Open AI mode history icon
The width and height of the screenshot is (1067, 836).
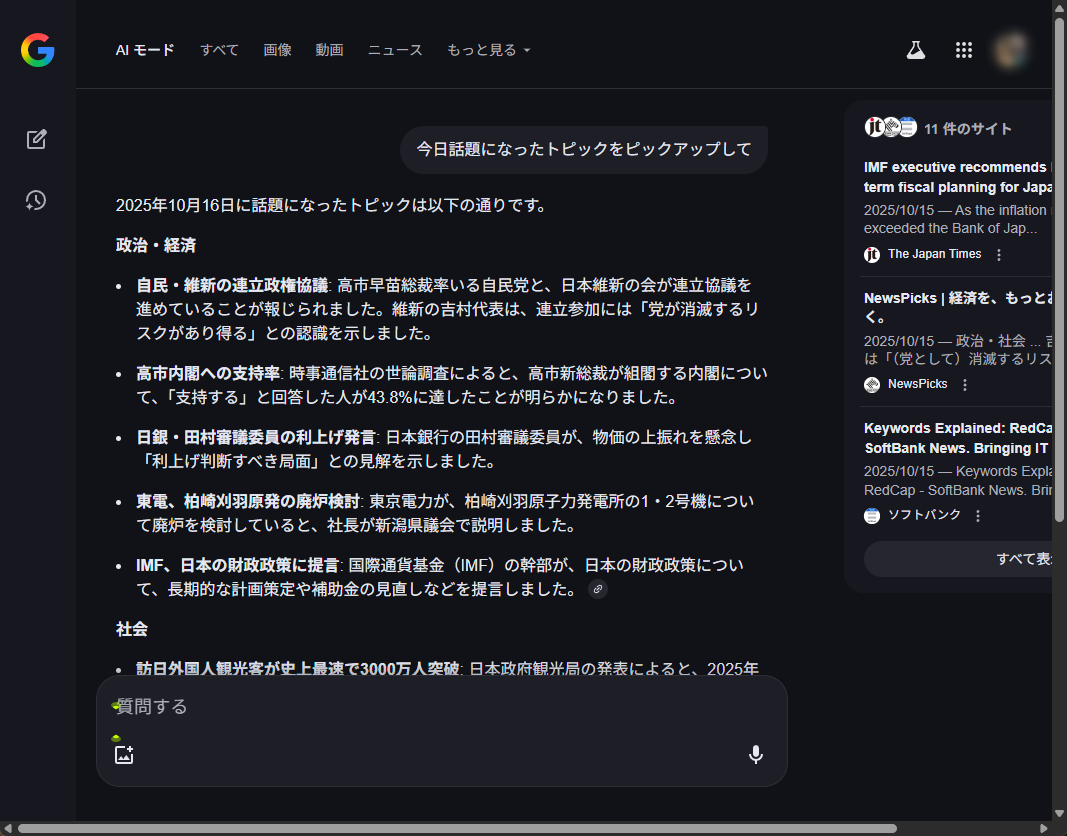point(36,201)
